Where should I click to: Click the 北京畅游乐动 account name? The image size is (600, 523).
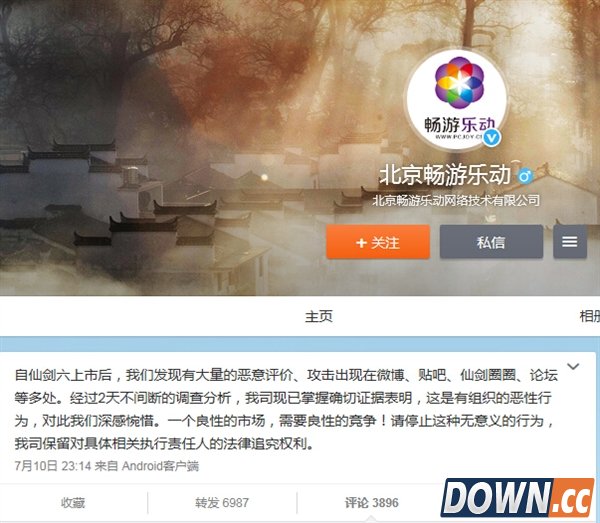(x=445, y=175)
